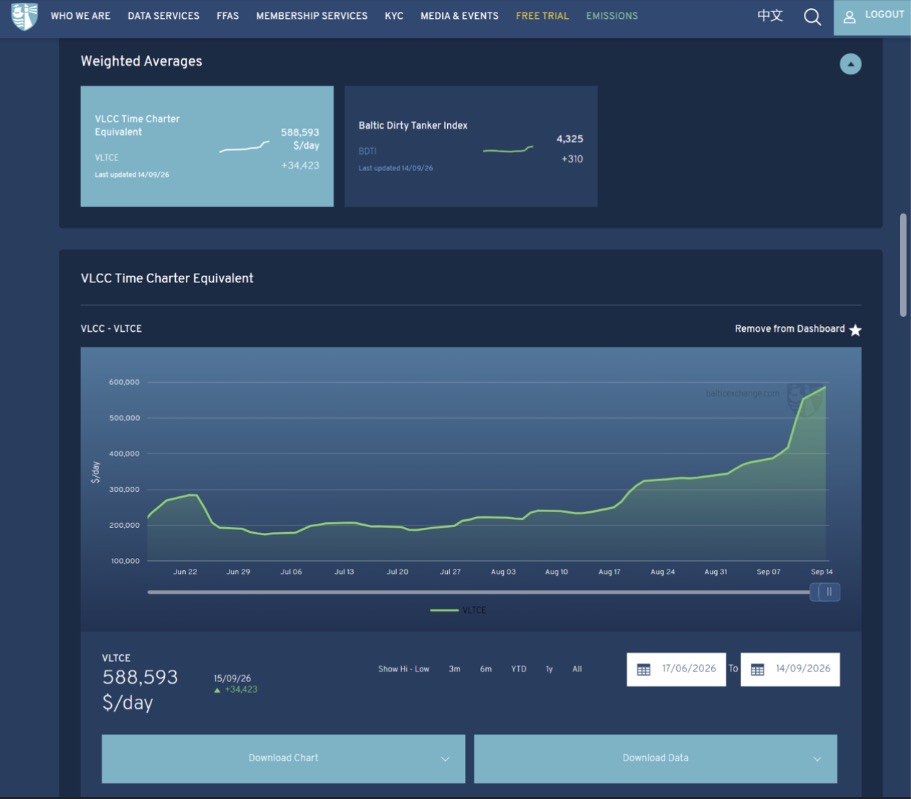Click Remove from Dashboard text
The image size is (911, 799).
coord(790,329)
